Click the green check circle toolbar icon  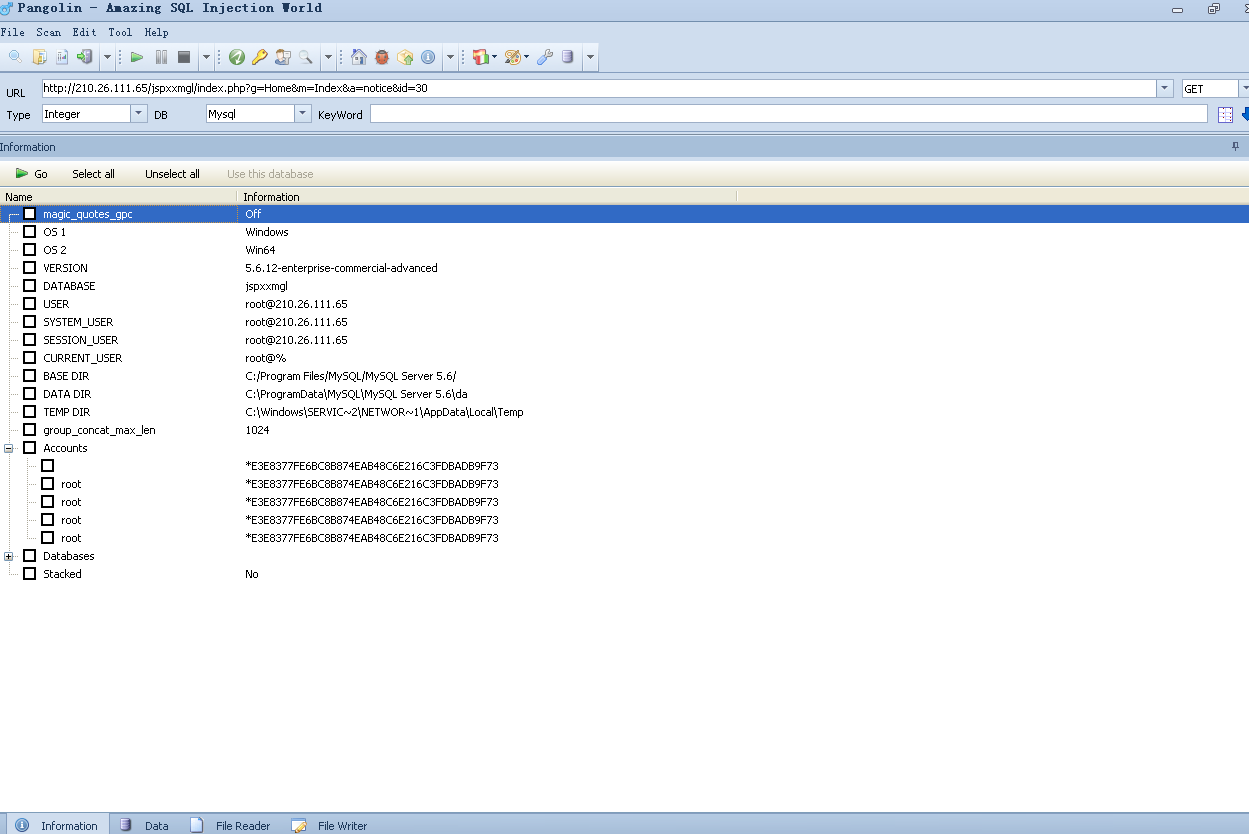pos(236,57)
